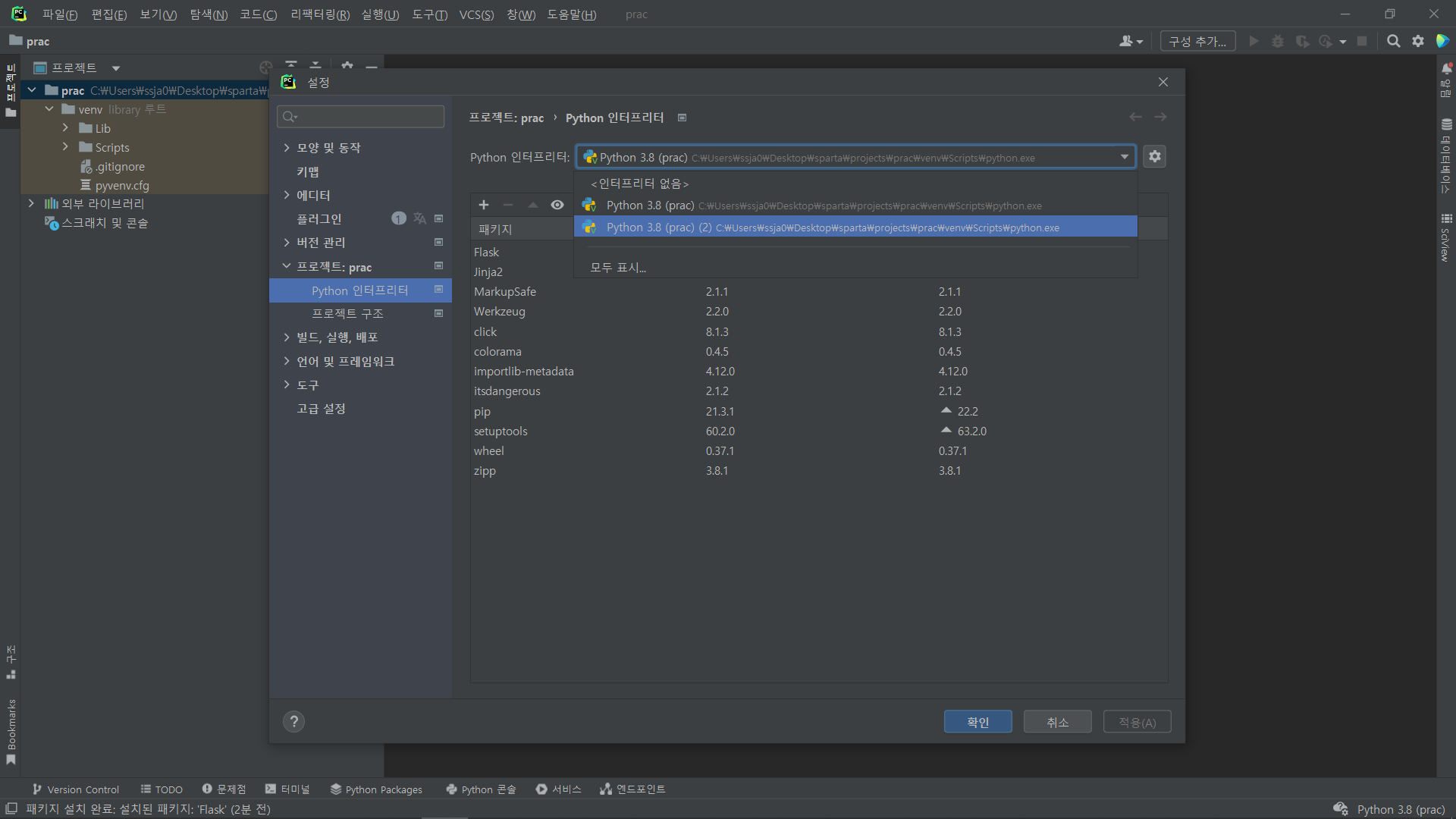
Task: Open the 도움말 menu
Action: [x=572, y=14]
